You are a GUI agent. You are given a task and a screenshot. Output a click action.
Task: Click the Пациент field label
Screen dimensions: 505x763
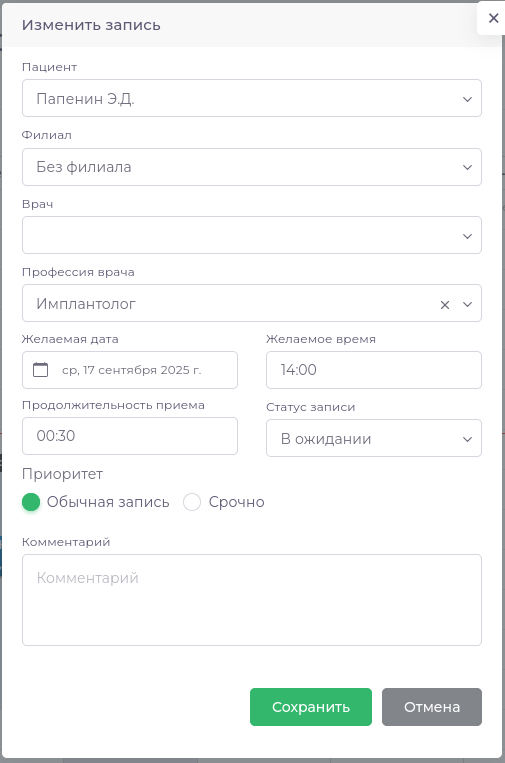49,67
